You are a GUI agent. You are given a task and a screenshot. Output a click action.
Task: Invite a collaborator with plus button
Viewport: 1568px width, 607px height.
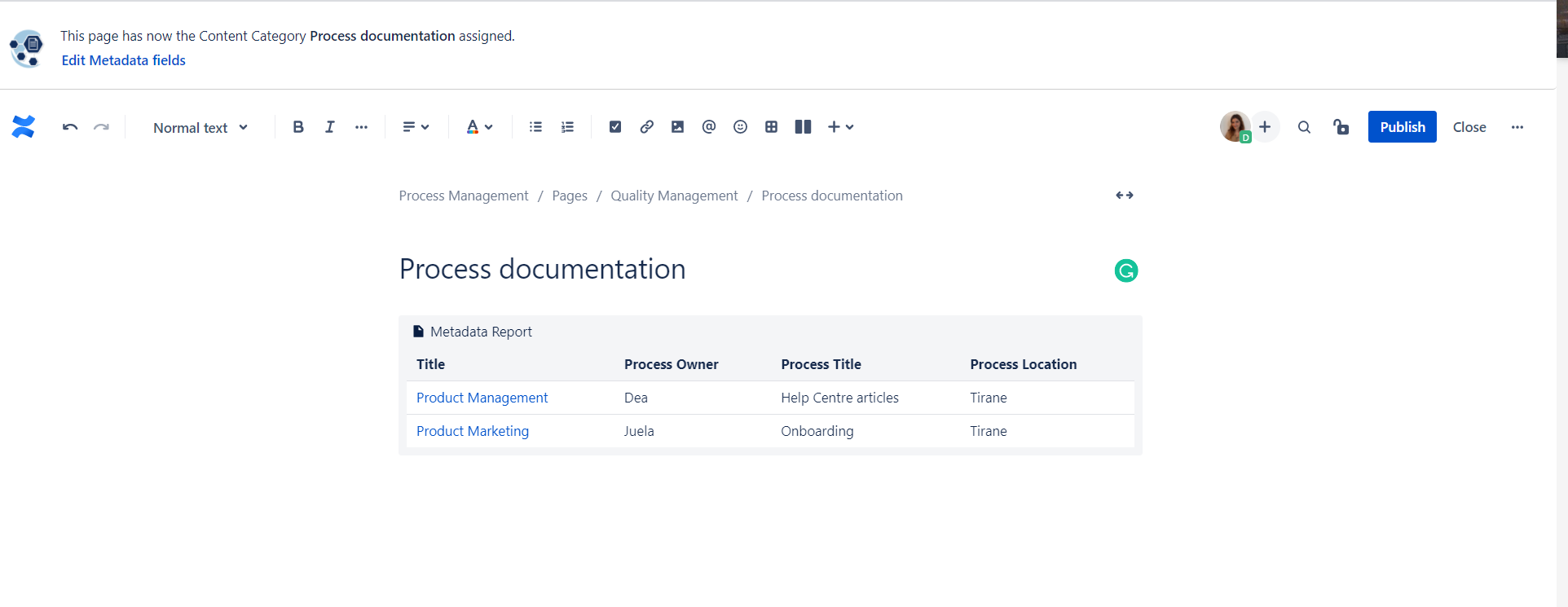(x=1265, y=127)
